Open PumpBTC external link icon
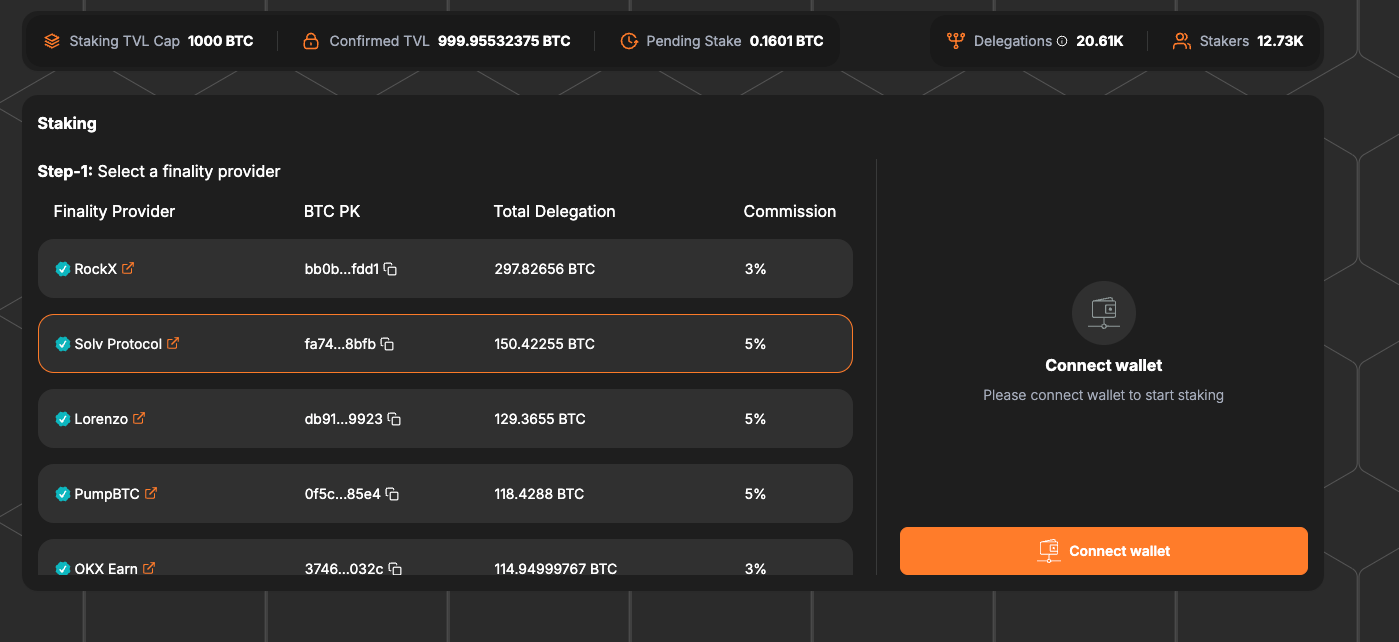This screenshot has width=1399, height=642. [x=151, y=493]
